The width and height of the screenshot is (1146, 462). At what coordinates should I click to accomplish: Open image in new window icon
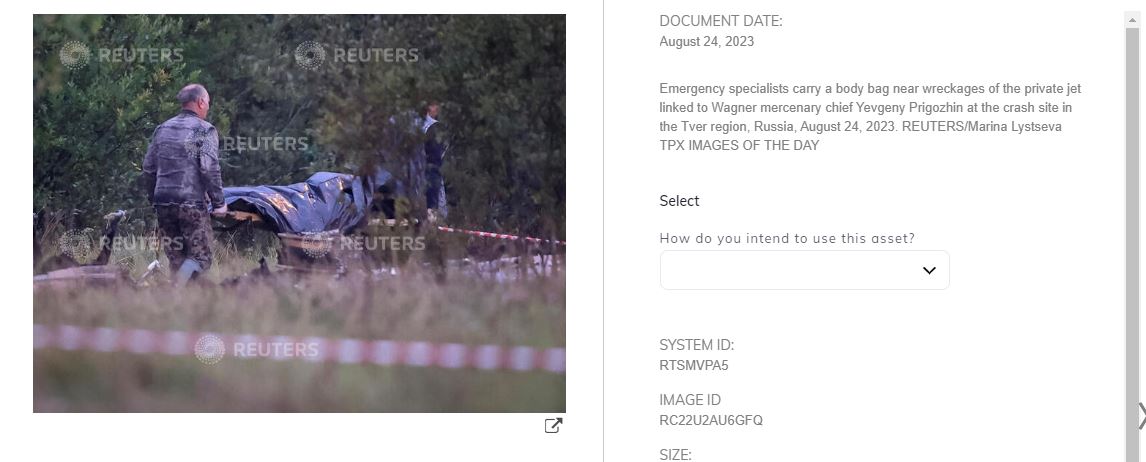(553, 425)
